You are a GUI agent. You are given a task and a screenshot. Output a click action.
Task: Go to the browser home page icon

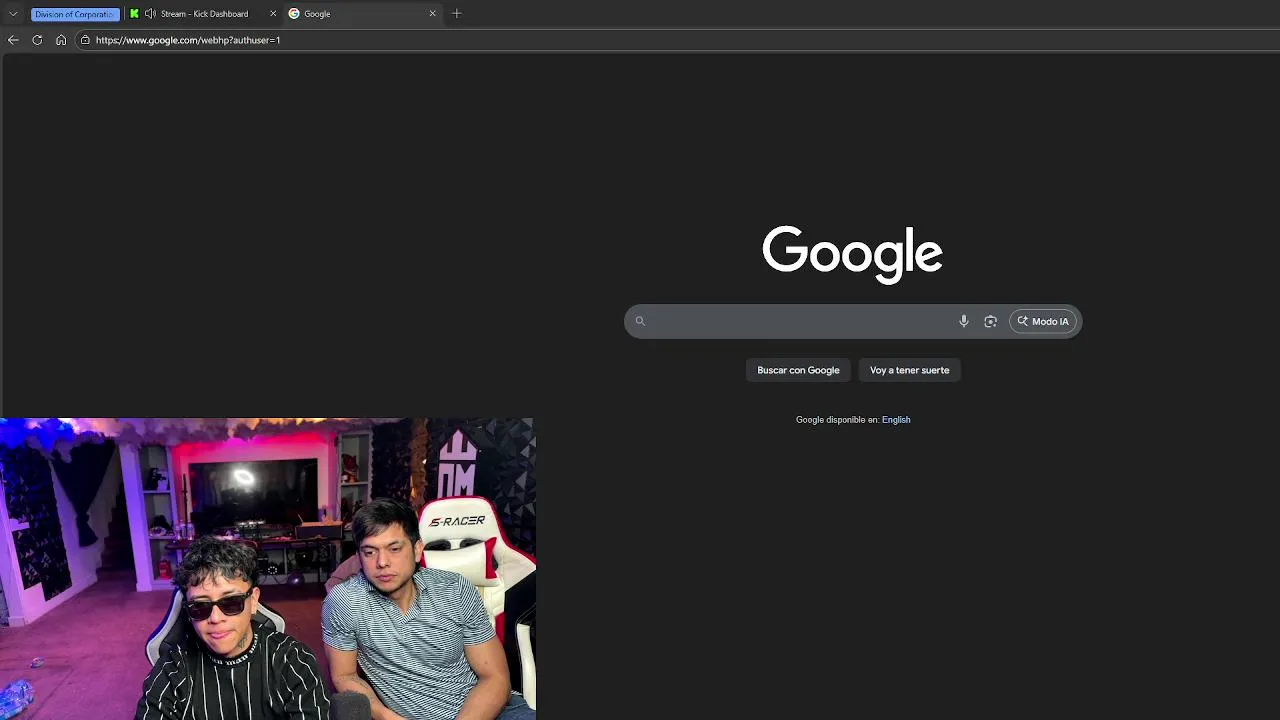click(61, 40)
